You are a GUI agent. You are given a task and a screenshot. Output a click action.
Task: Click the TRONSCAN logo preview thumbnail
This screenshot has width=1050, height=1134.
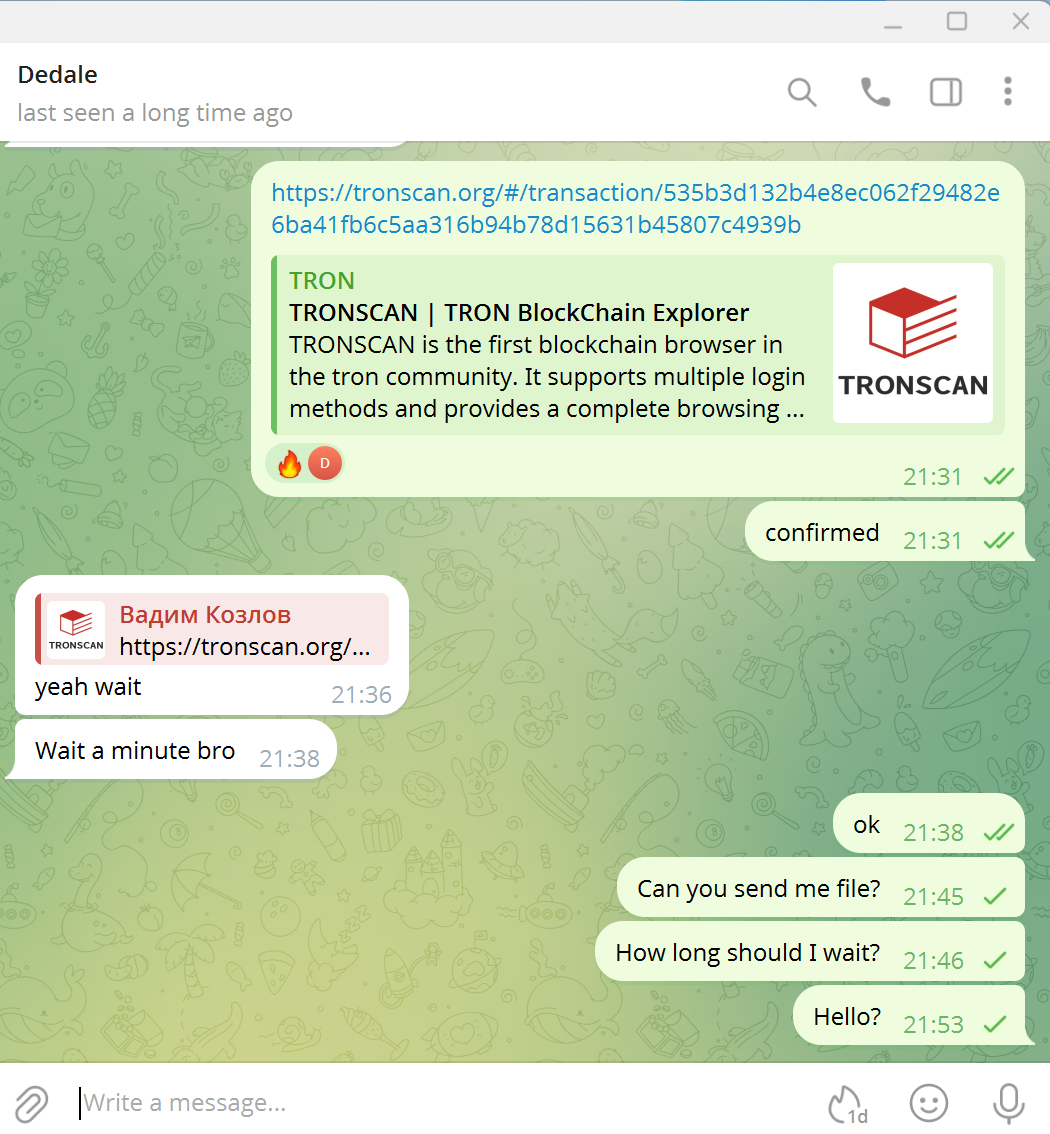pos(913,343)
